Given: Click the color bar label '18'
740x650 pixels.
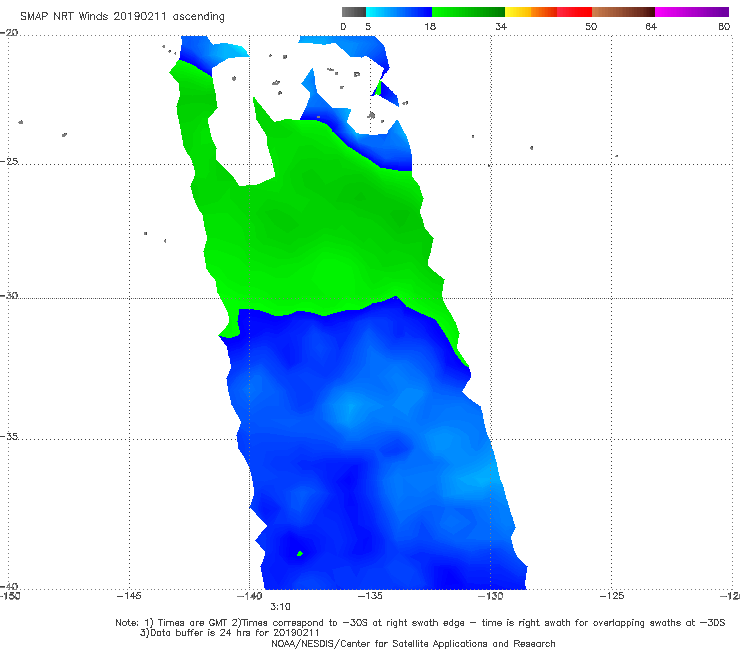Looking at the screenshot, I should 430,27.
